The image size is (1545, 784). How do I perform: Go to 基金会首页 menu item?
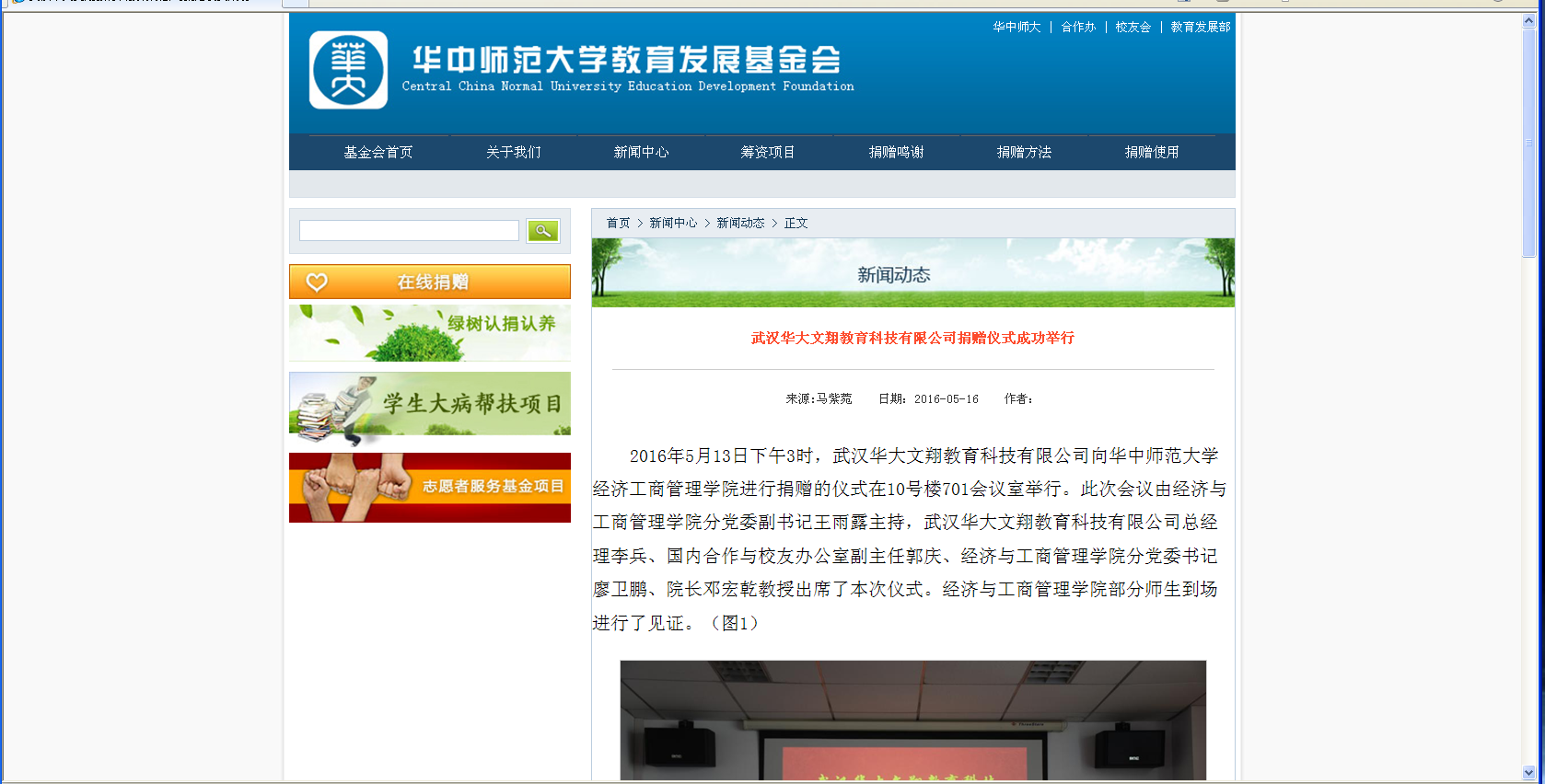pos(378,153)
